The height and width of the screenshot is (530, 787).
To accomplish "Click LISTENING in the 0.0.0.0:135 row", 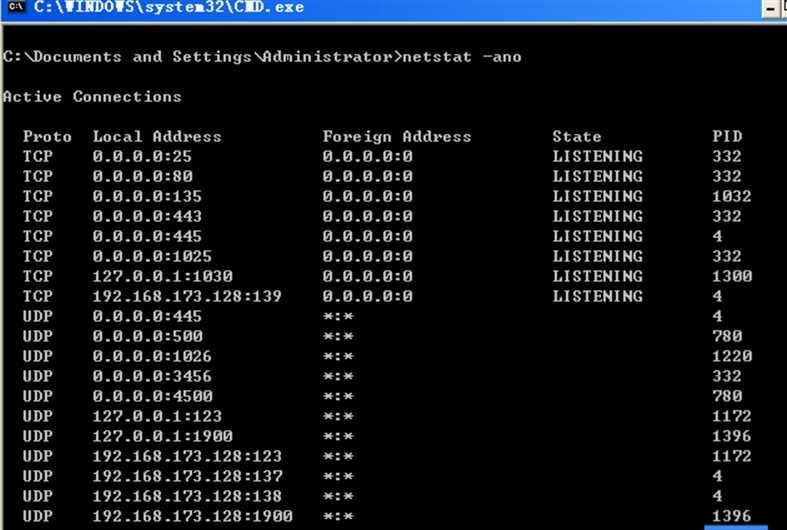I will 597,196.
